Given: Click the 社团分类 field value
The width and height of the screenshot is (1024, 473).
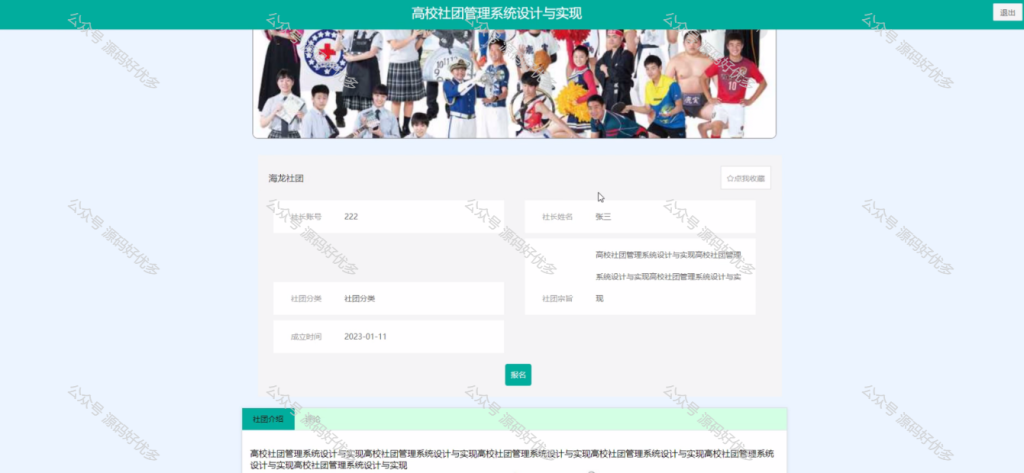Looking at the screenshot, I should coord(359,299).
